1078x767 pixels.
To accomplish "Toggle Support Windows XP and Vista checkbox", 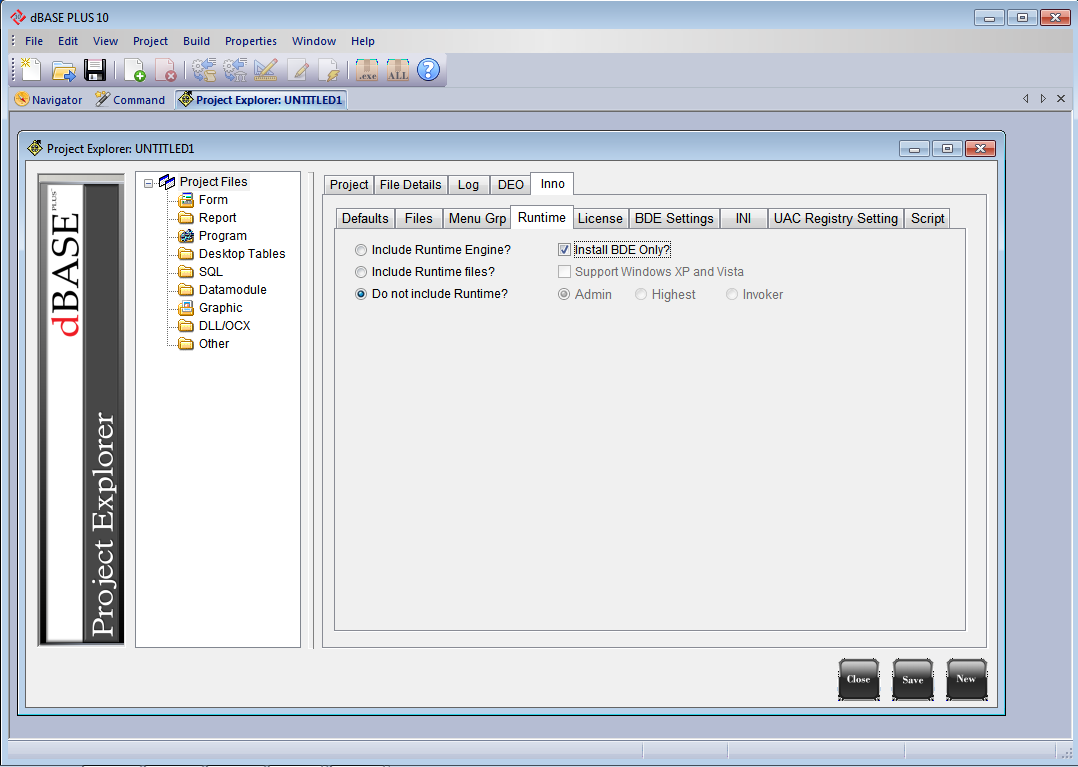I will click(x=564, y=272).
